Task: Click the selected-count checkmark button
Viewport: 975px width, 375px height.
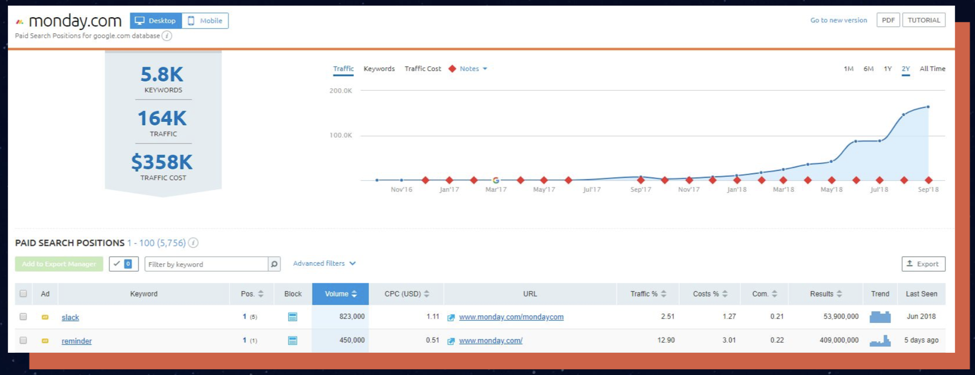Action: tap(124, 264)
